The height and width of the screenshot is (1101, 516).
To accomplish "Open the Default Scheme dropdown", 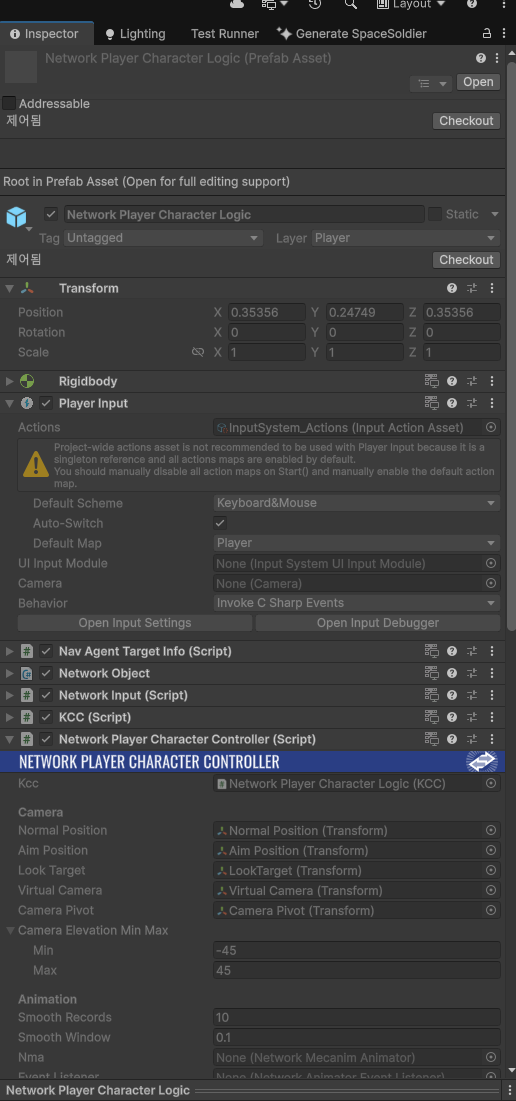I will click(x=357, y=503).
